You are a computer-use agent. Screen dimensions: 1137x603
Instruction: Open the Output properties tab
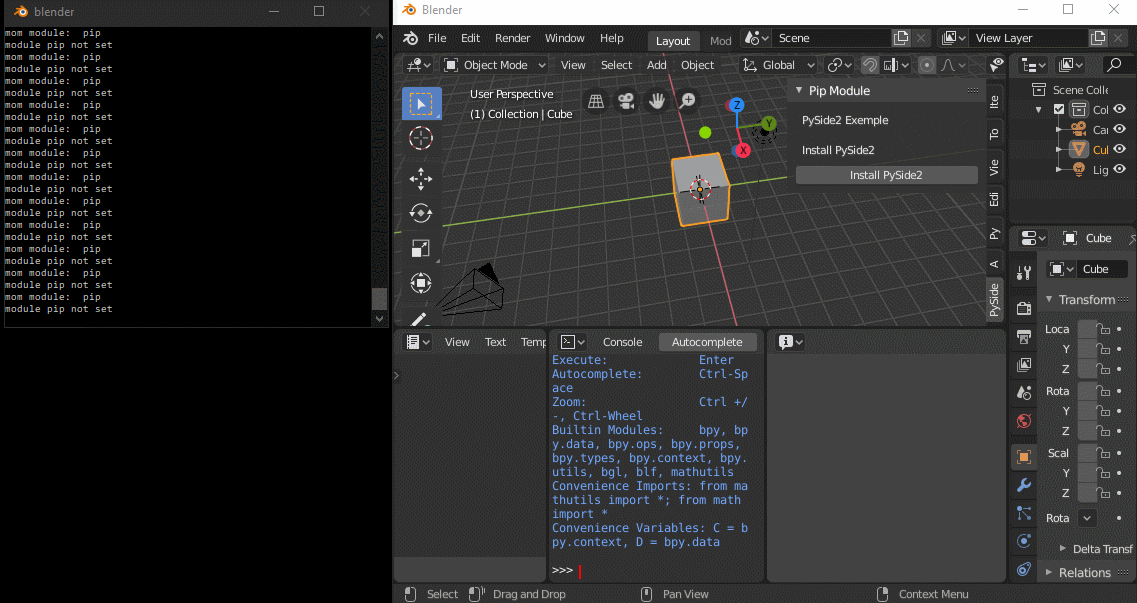[x=1024, y=337]
